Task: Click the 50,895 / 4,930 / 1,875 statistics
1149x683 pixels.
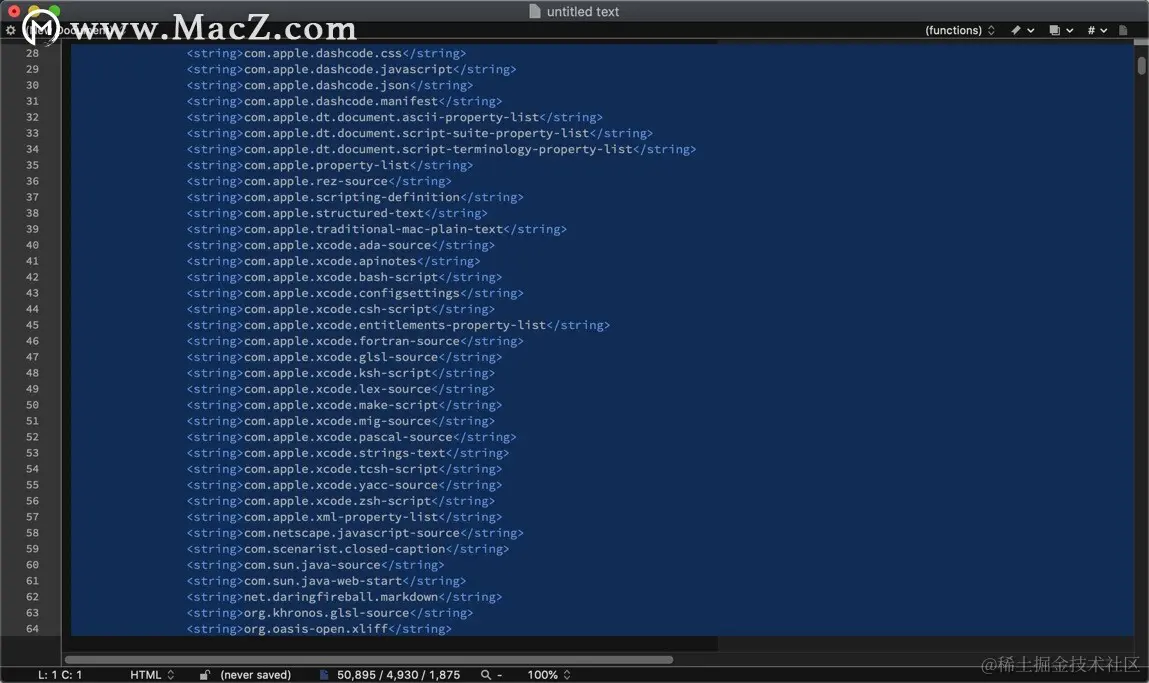Action: click(399, 674)
